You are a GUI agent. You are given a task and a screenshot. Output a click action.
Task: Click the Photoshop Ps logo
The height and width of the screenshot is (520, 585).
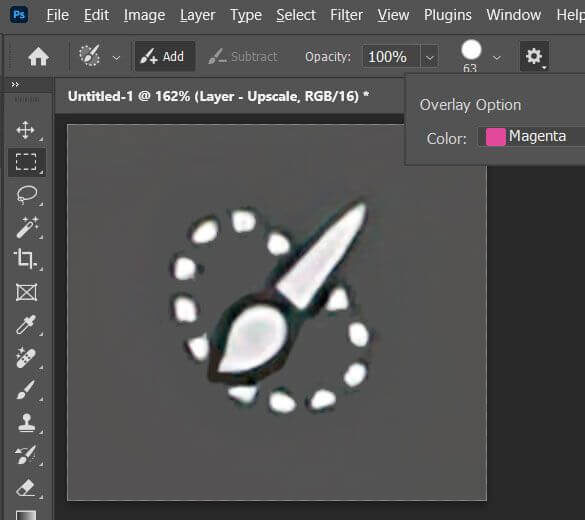pyautogui.click(x=19, y=15)
